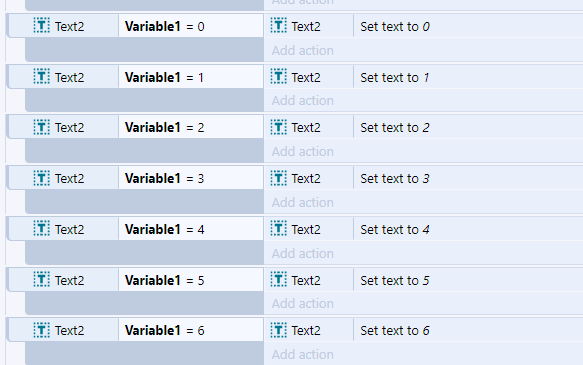
Task: Click Add action under Variable1 = 5 event
Action: pyautogui.click(x=303, y=303)
